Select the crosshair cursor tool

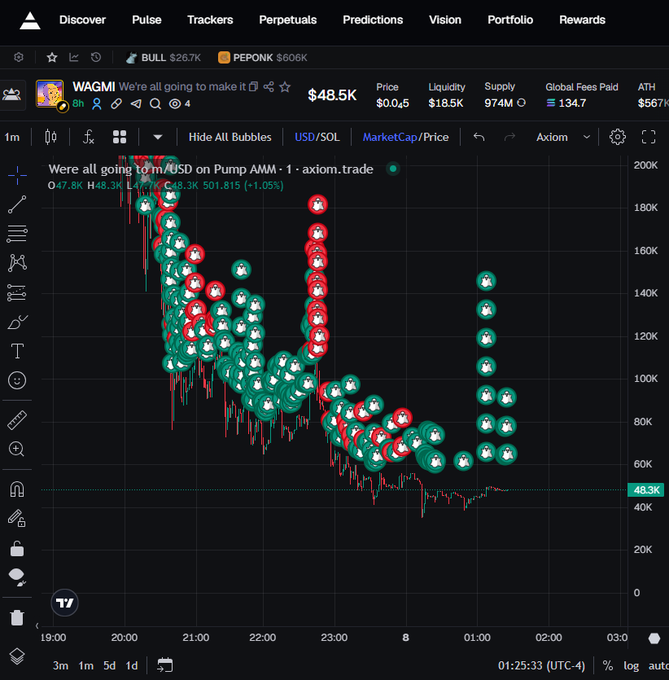click(17, 175)
